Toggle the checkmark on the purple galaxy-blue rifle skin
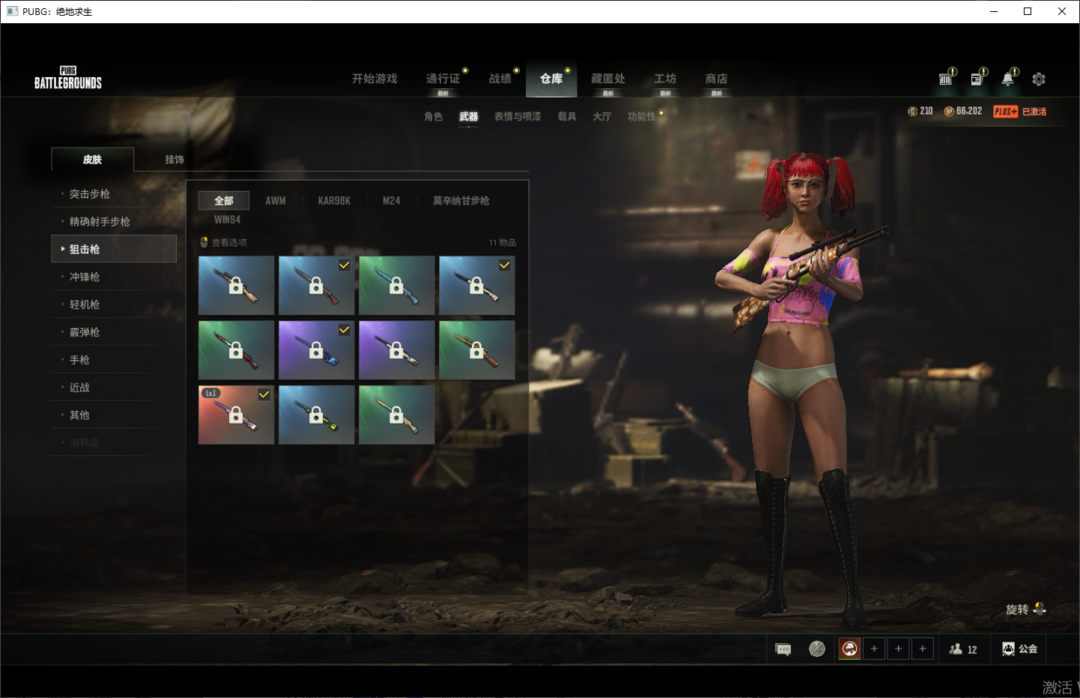Image resolution: width=1080 pixels, height=698 pixels. coord(344,330)
